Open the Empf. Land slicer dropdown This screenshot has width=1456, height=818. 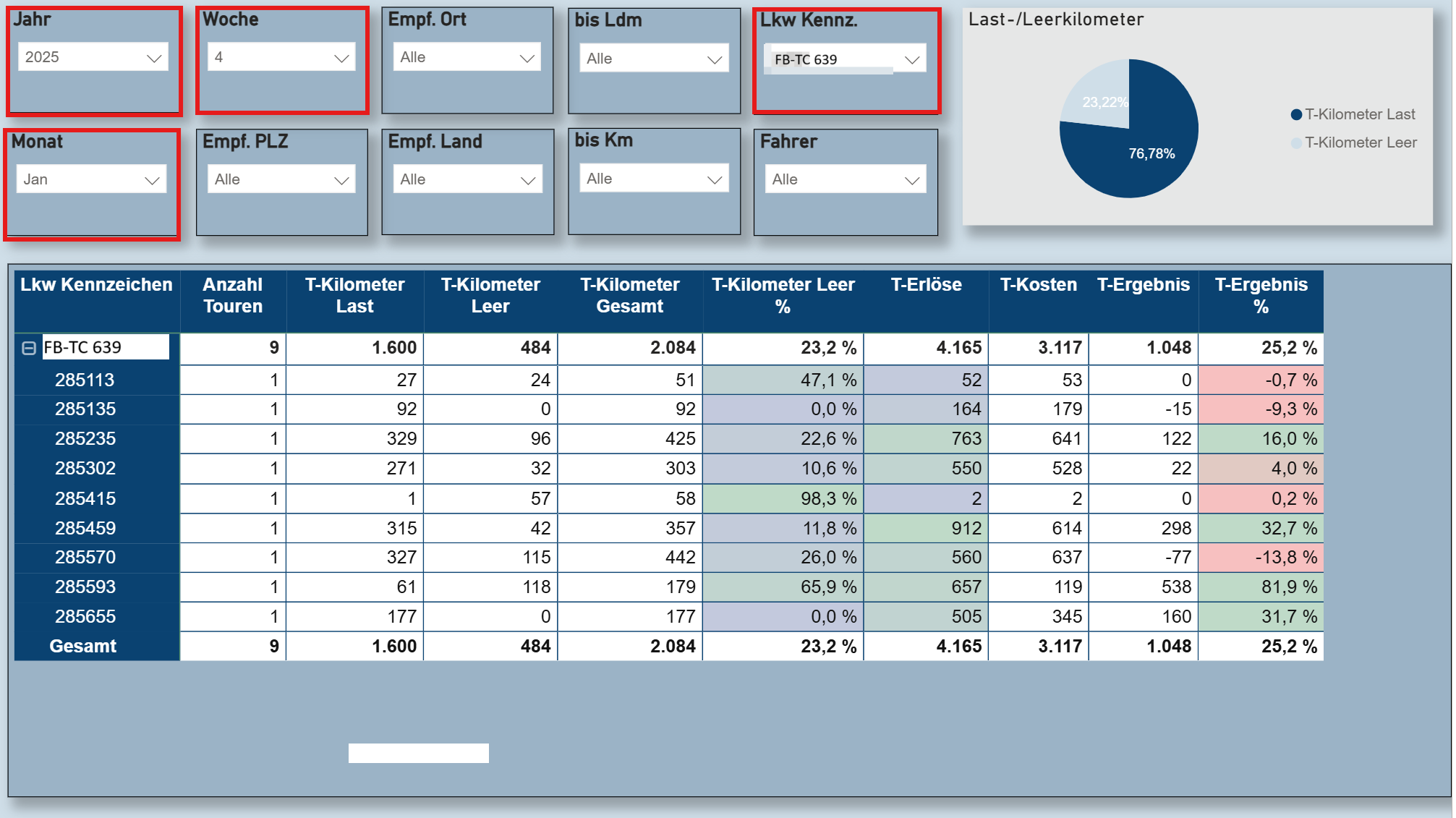pyautogui.click(x=467, y=179)
